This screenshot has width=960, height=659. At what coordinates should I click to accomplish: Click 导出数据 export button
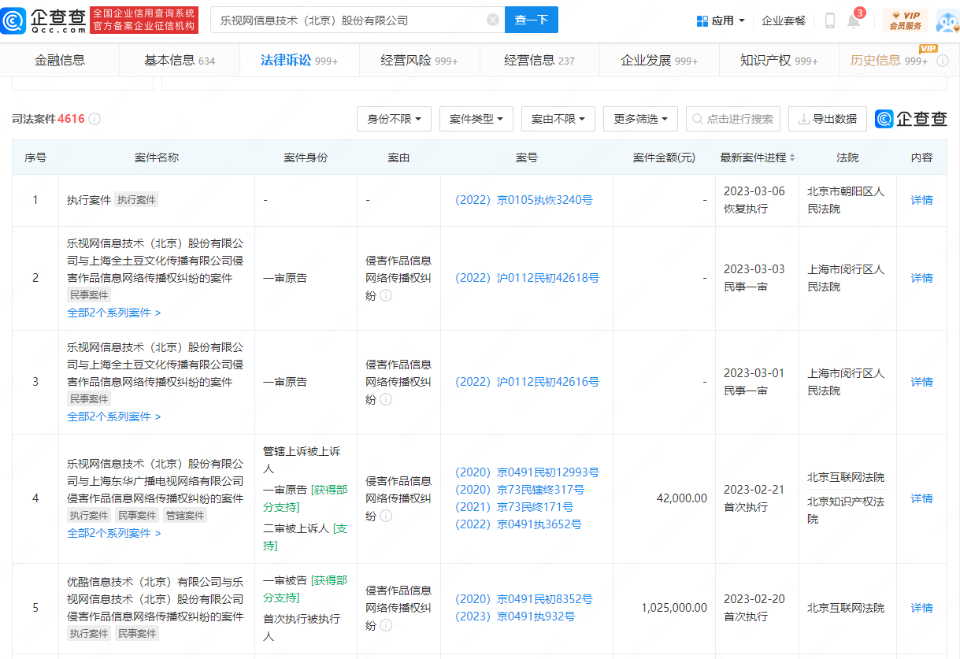coord(827,119)
